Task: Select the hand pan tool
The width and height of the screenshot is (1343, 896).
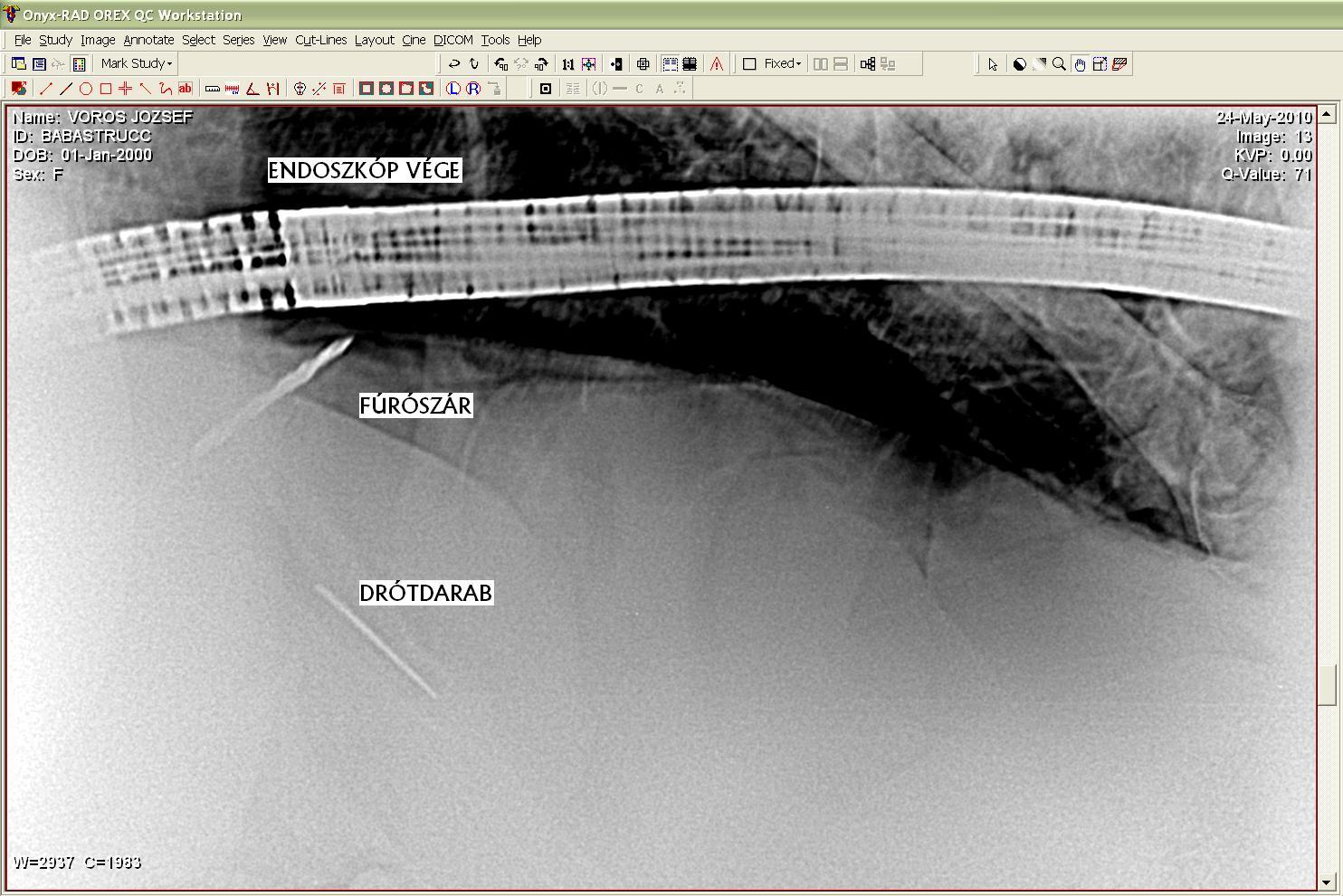Action: point(1080,64)
